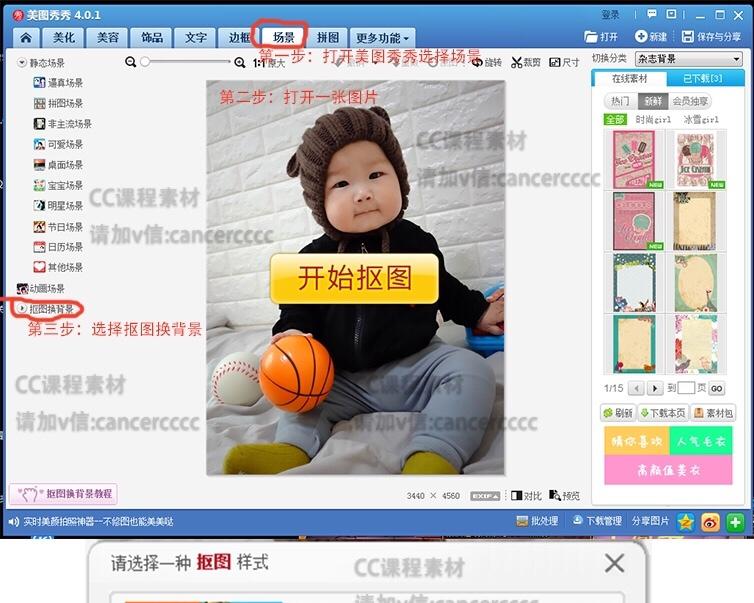Go to previous material page

point(636,388)
